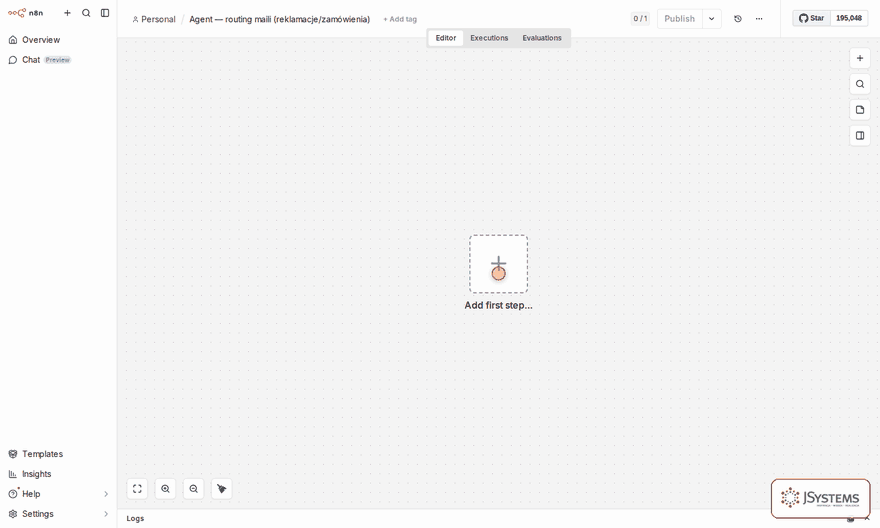Viewport: 880px width, 528px height.
Task: Open Templates in the sidebar
Action: click(x=58, y=454)
